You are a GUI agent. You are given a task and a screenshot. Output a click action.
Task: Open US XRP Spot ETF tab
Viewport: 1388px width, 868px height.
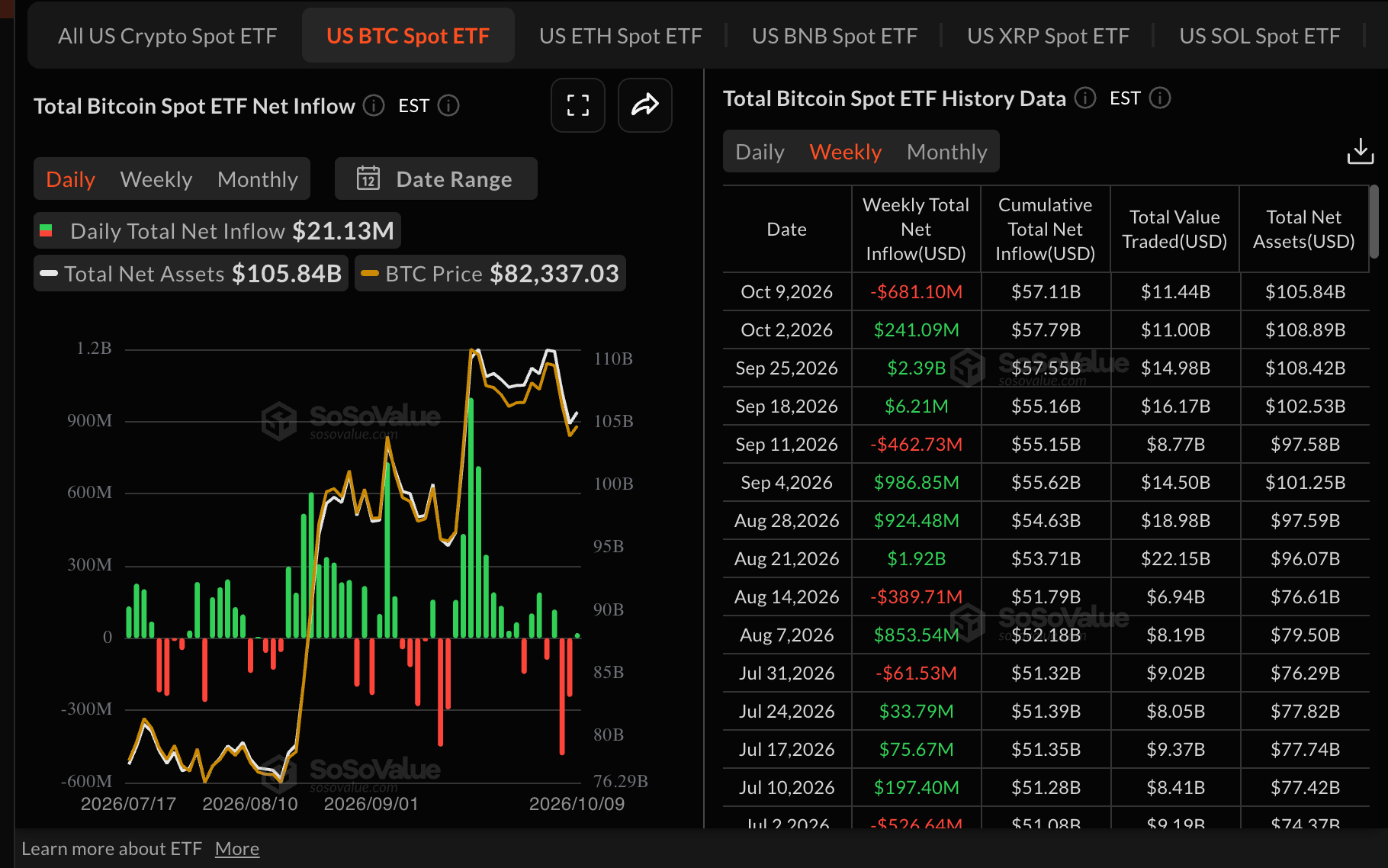coord(1048,36)
